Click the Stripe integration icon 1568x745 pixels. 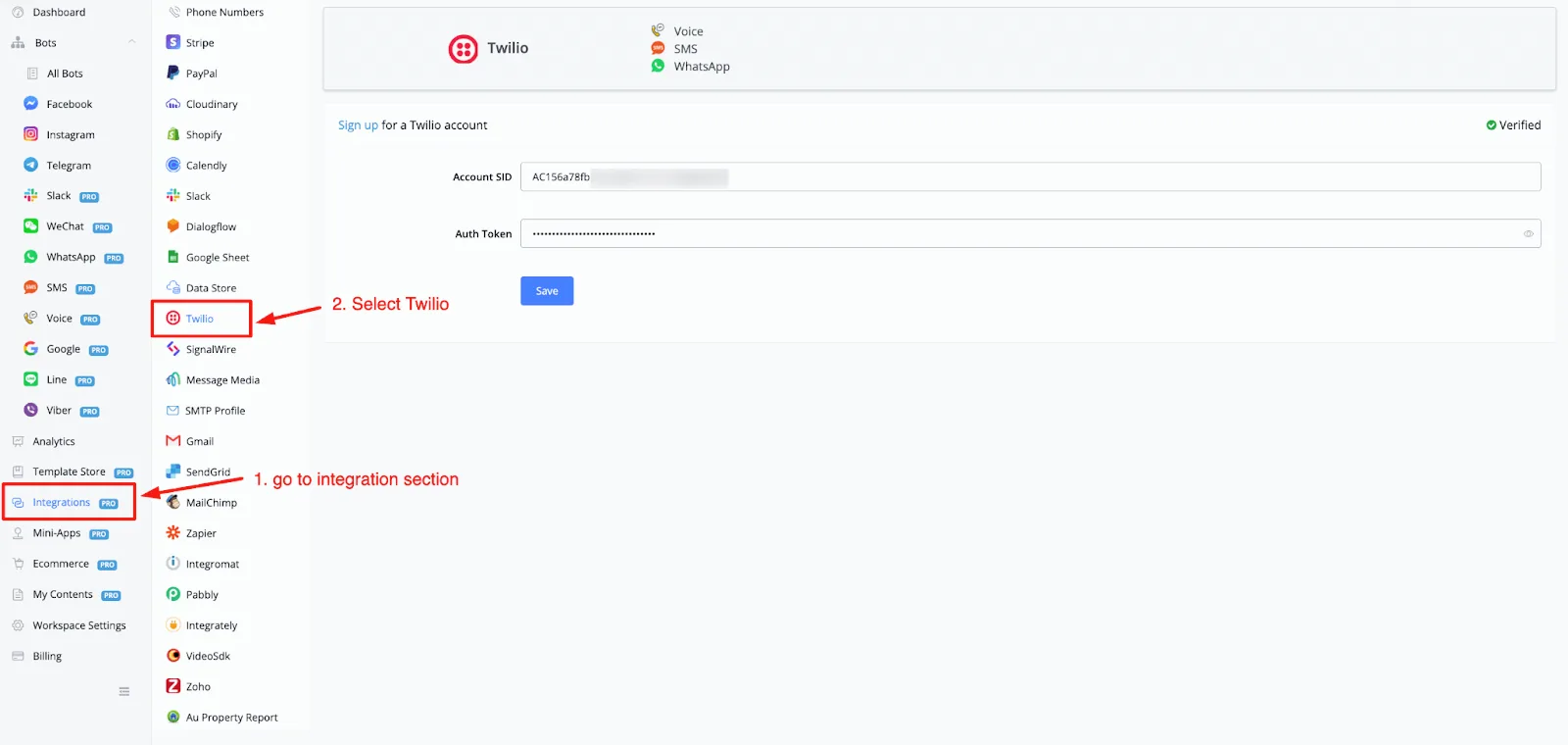coord(173,42)
